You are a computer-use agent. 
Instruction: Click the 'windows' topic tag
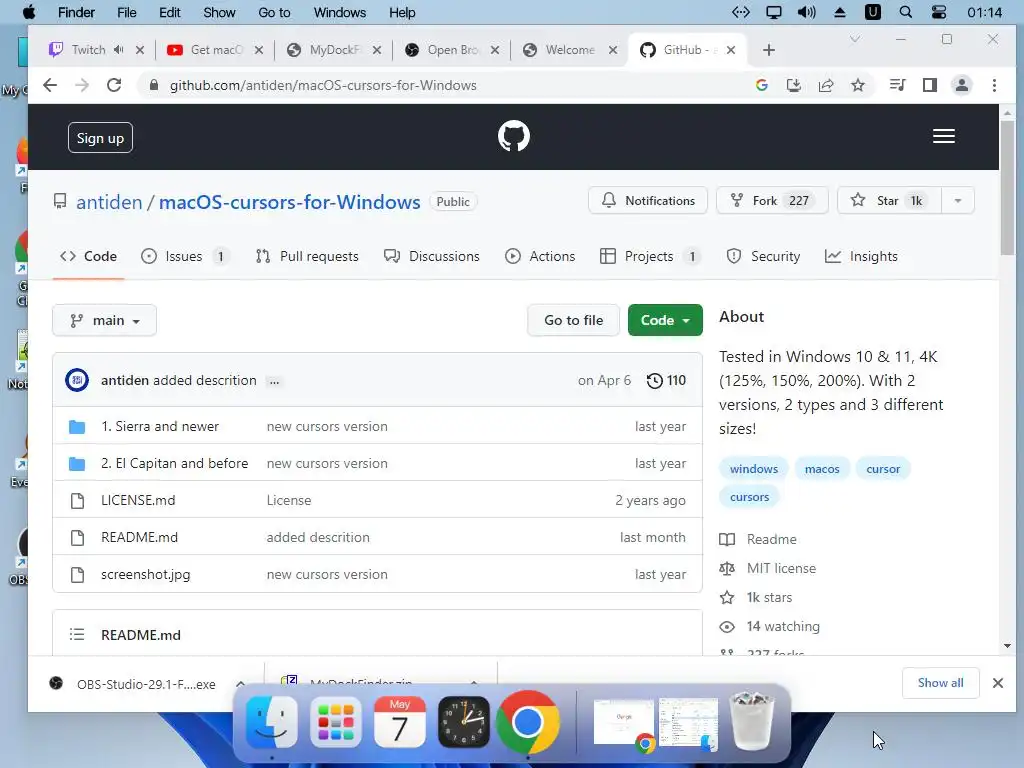(x=754, y=469)
